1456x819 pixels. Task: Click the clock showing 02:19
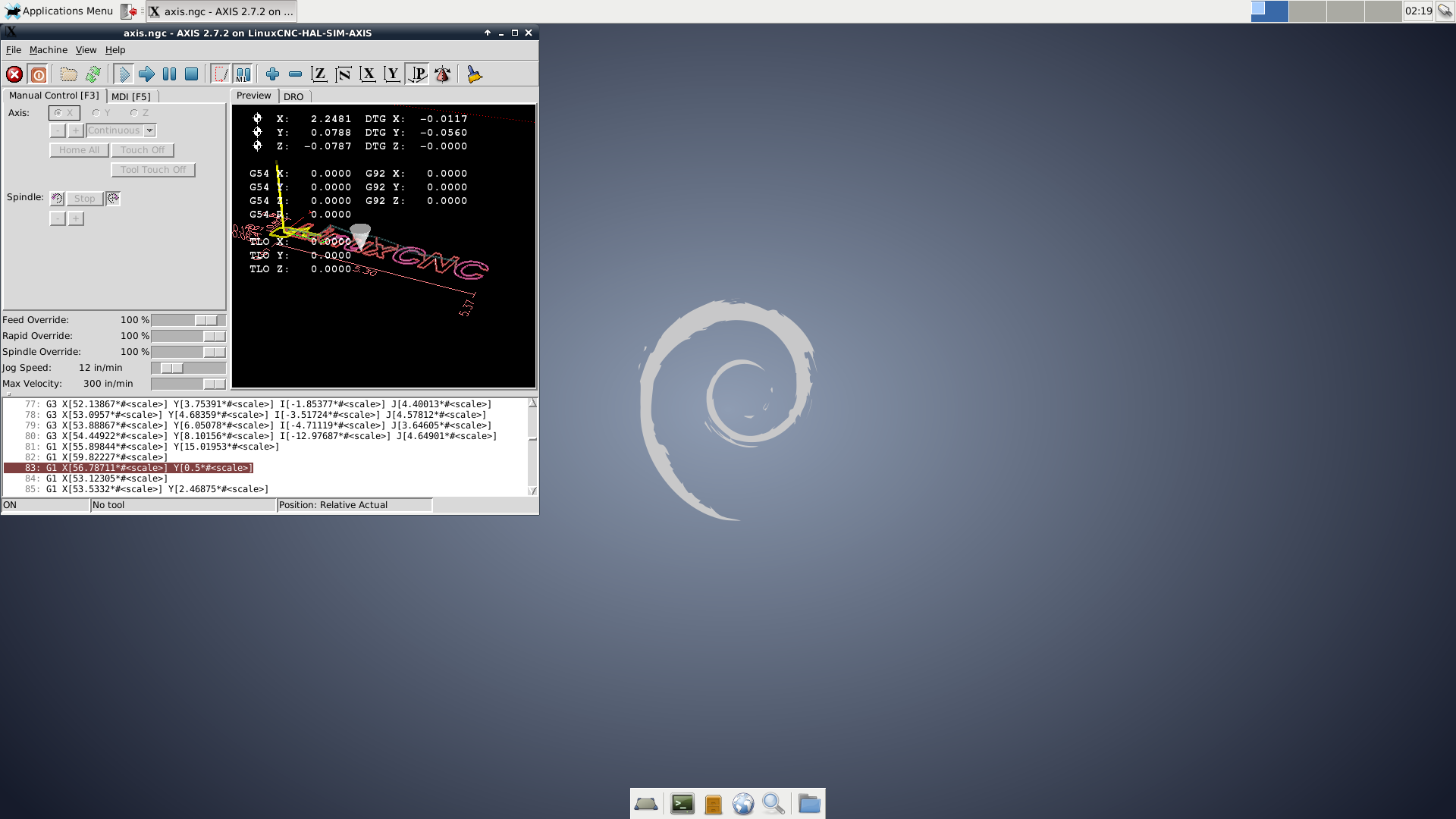[x=1418, y=11]
